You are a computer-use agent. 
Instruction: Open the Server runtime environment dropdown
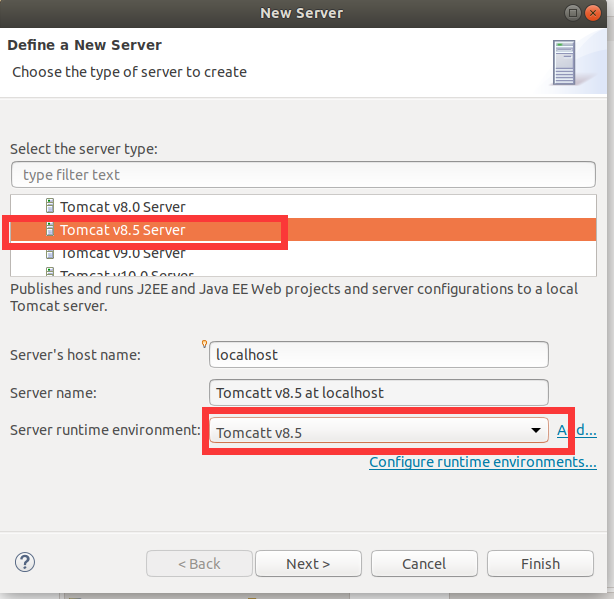point(379,431)
